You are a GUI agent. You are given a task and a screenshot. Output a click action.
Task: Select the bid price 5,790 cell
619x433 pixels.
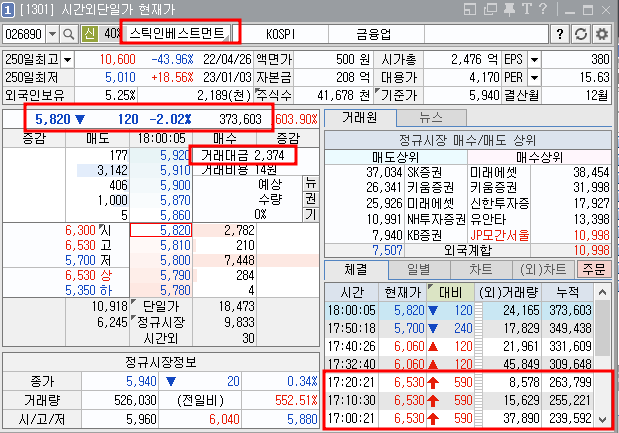point(161,276)
